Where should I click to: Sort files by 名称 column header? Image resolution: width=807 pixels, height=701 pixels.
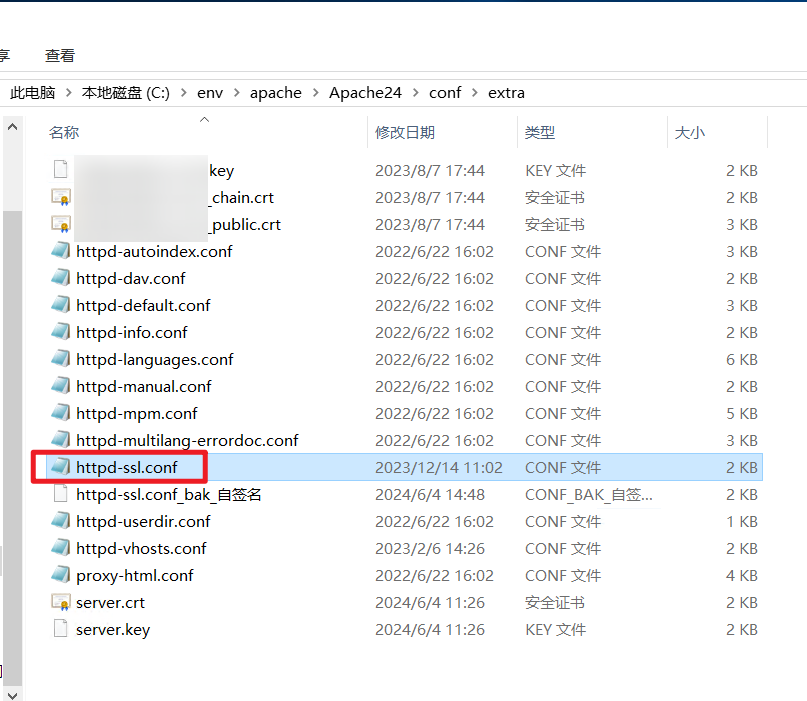tap(64, 132)
